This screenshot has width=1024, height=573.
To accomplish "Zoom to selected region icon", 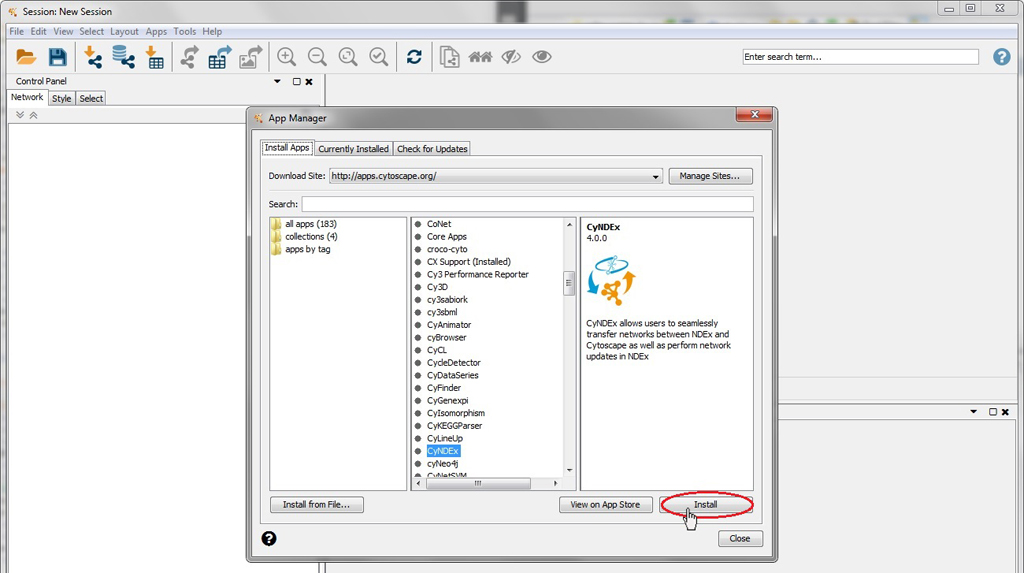I will click(378, 57).
